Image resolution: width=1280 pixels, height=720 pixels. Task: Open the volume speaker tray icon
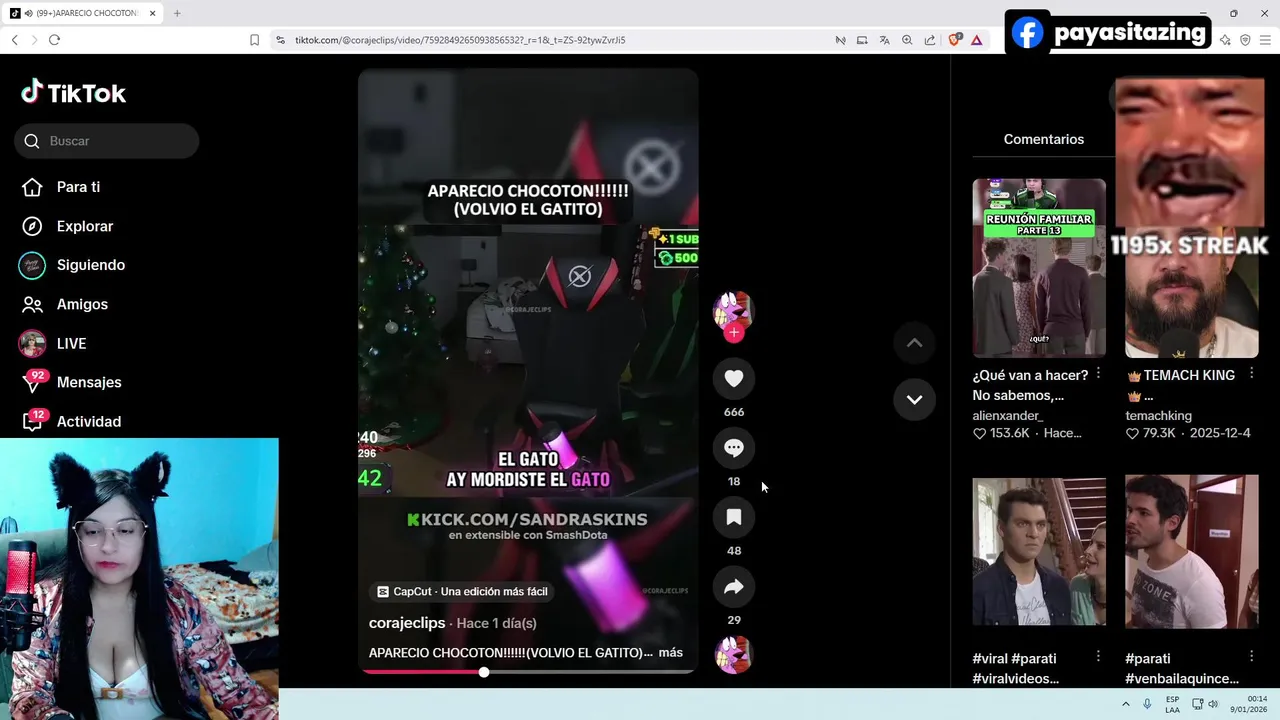[1213, 704]
